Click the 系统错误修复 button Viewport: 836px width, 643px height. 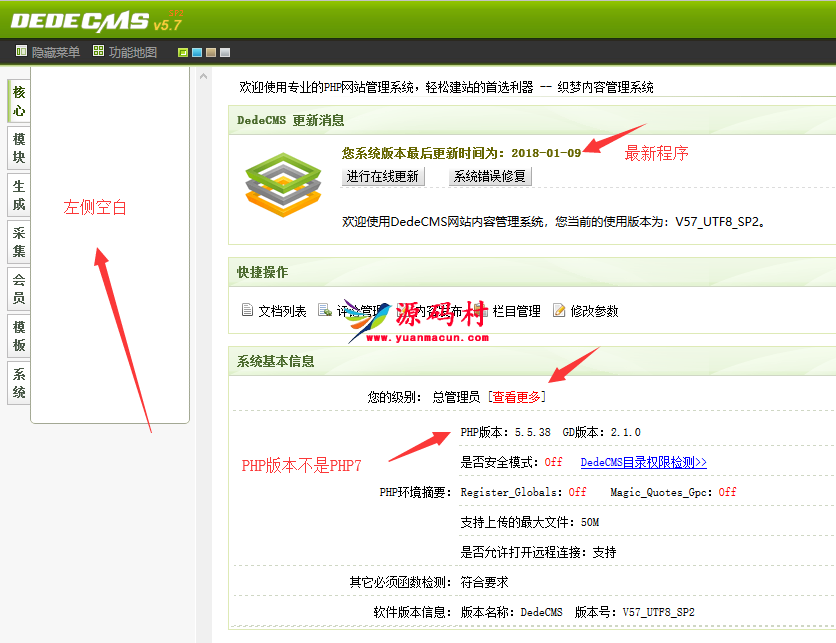click(489, 177)
